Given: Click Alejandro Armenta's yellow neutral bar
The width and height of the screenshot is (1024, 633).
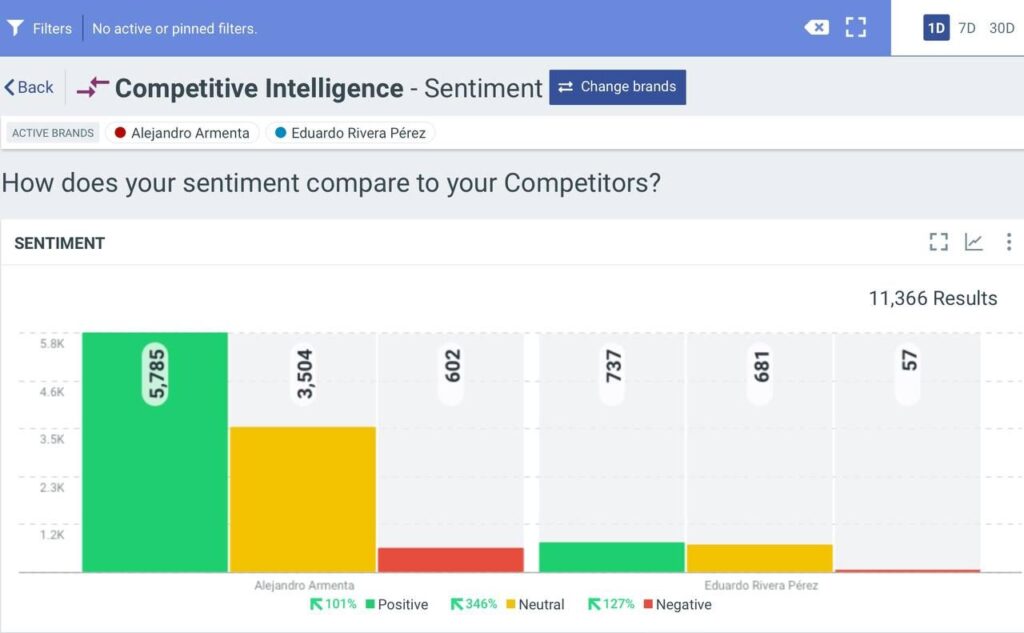Looking at the screenshot, I should coord(303,500).
